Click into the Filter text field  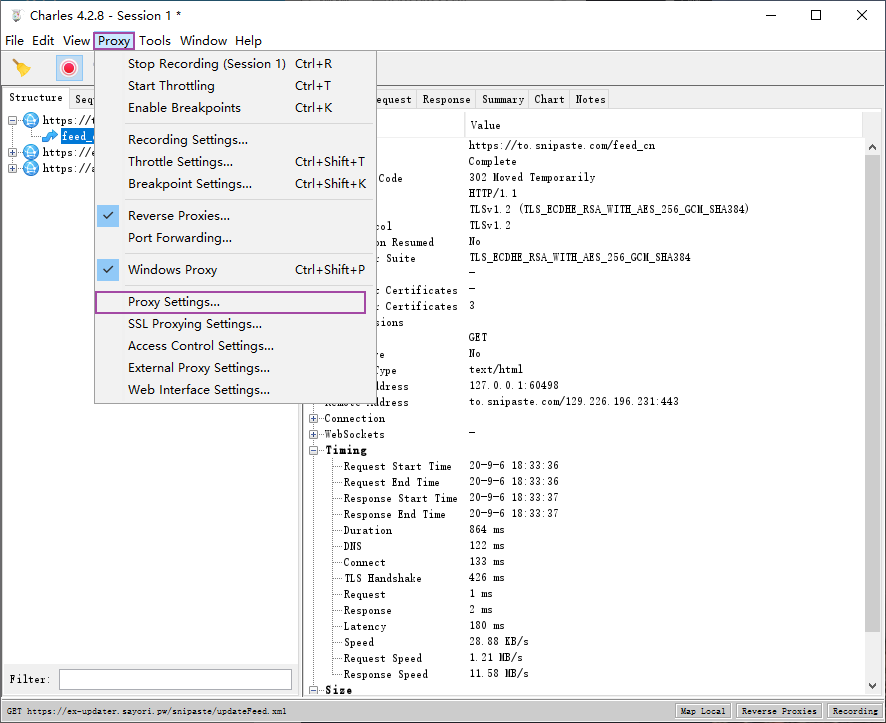(175, 679)
